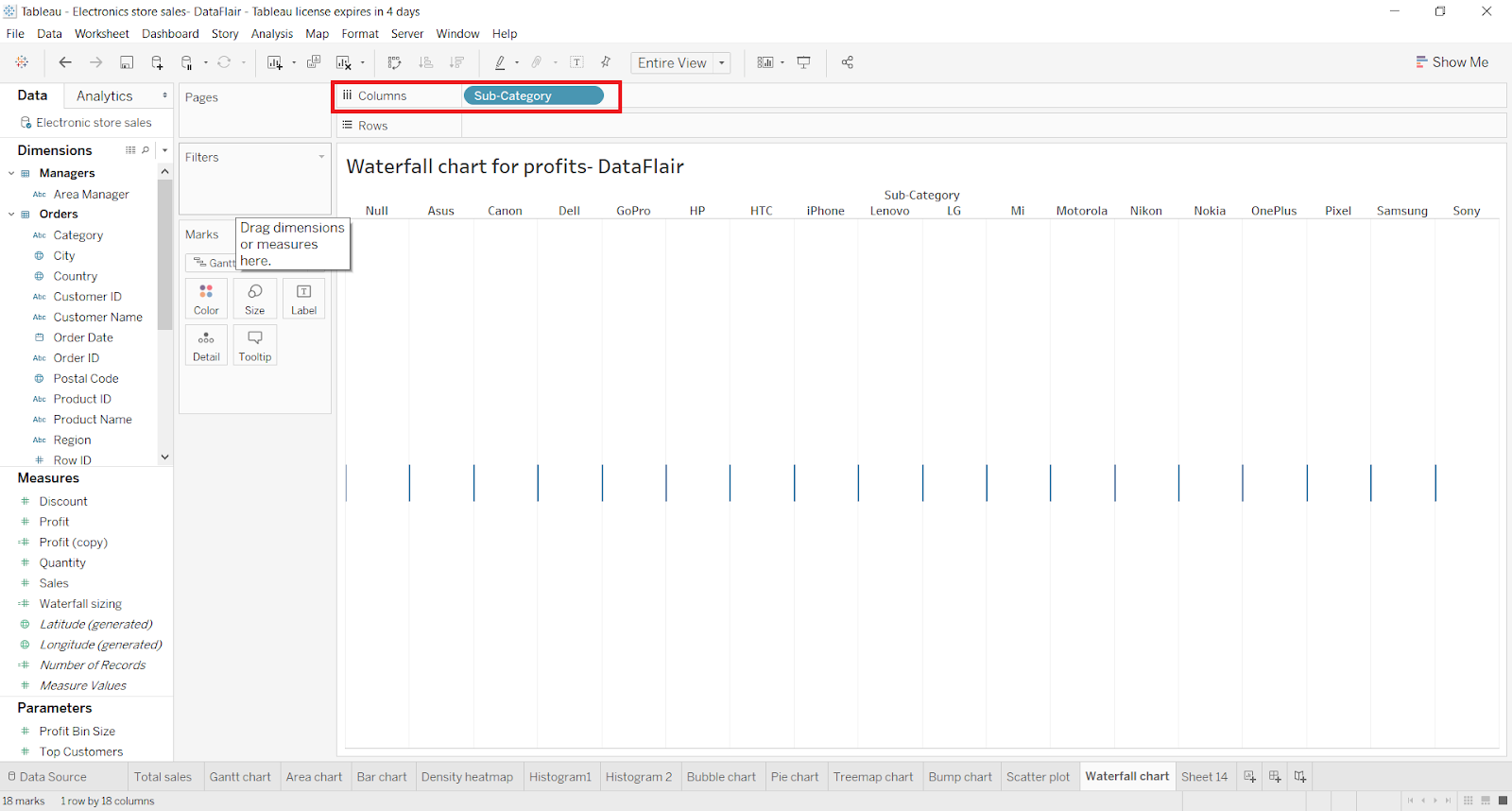1512x811 pixels.
Task: Open the Gantt mark type dropdown
Action: point(211,263)
